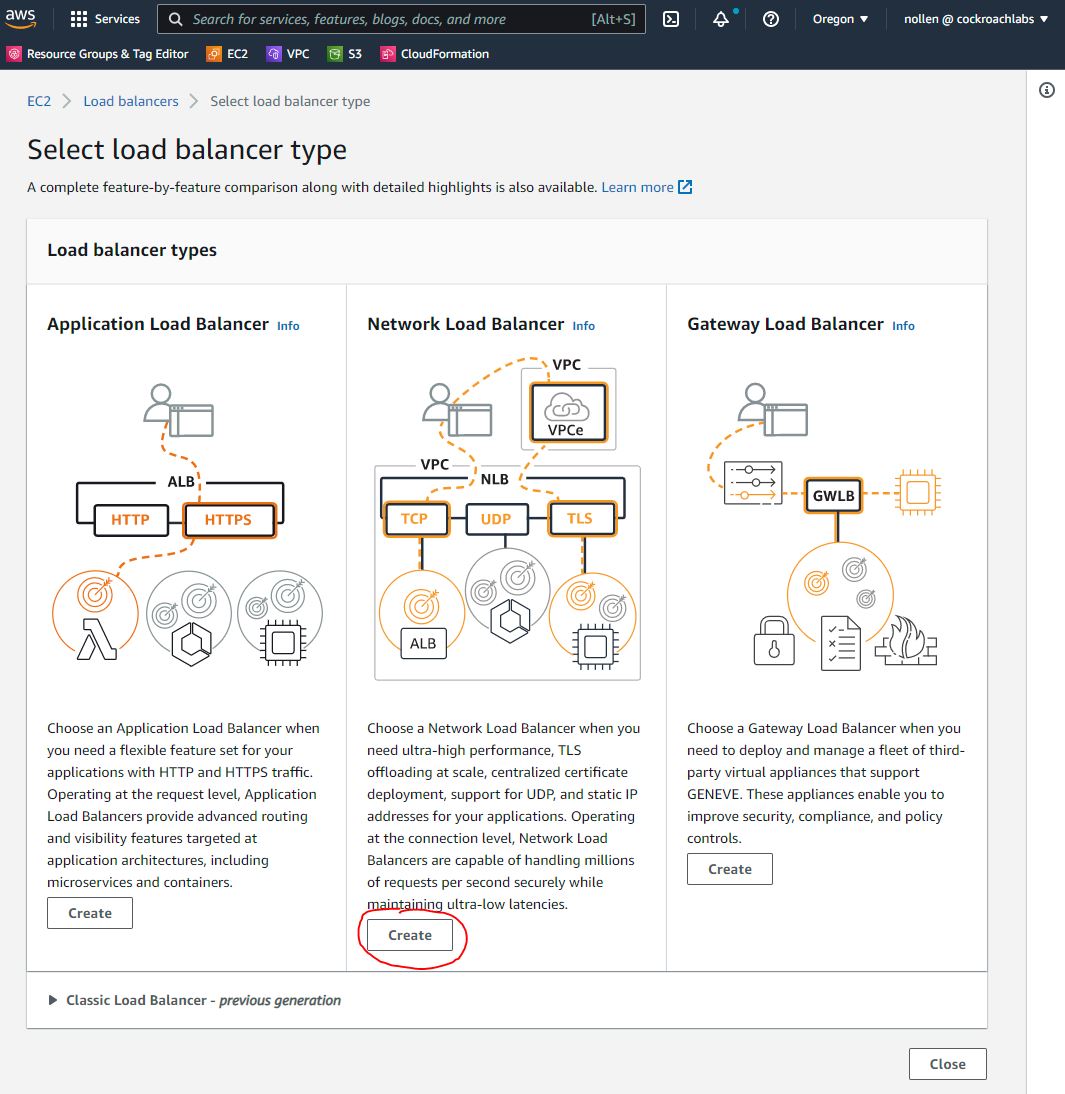The width and height of the screenshot is (1065, 1094).
Task: Click the Network Load Balancer title
Action: 466,324
